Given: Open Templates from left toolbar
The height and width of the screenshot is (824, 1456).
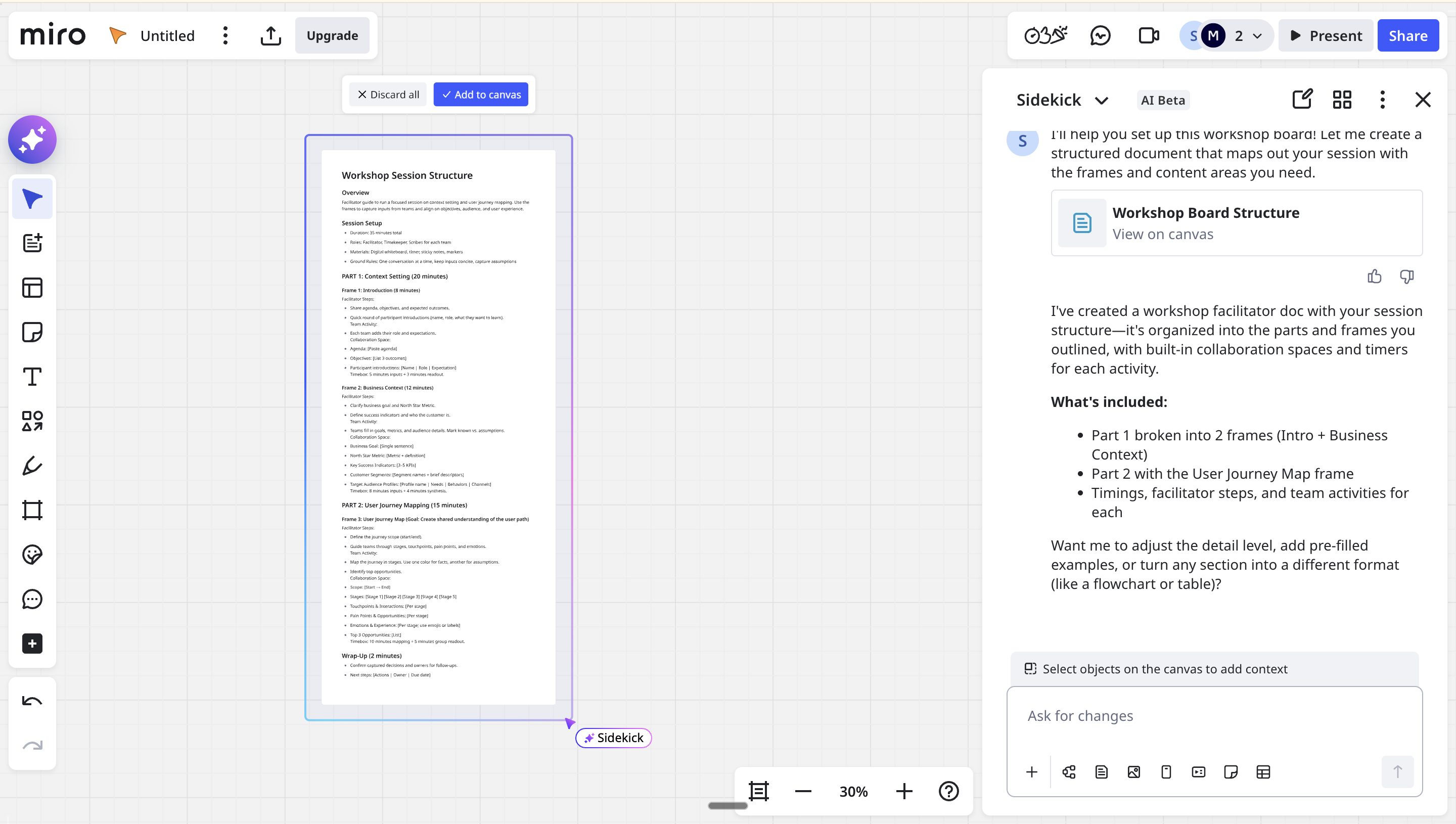Looking at the screenshot, I should click(32, 288).
